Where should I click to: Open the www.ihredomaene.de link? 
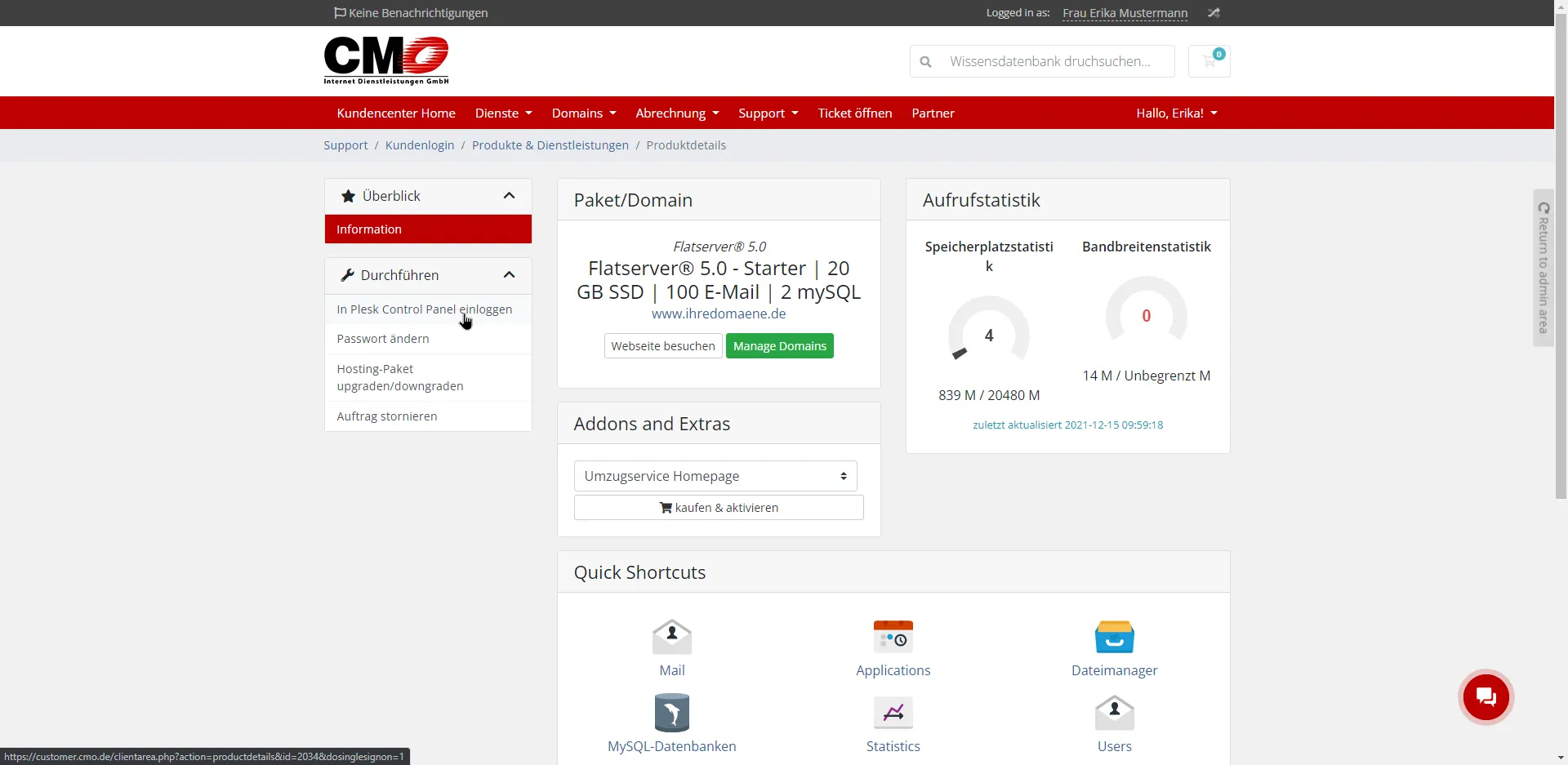719,314
